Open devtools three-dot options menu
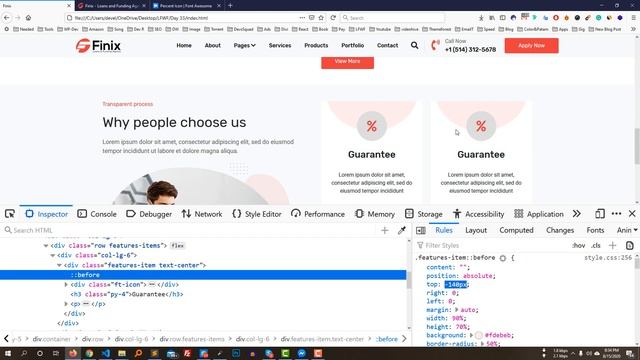 pyautogui.click(x=616, y=214)
